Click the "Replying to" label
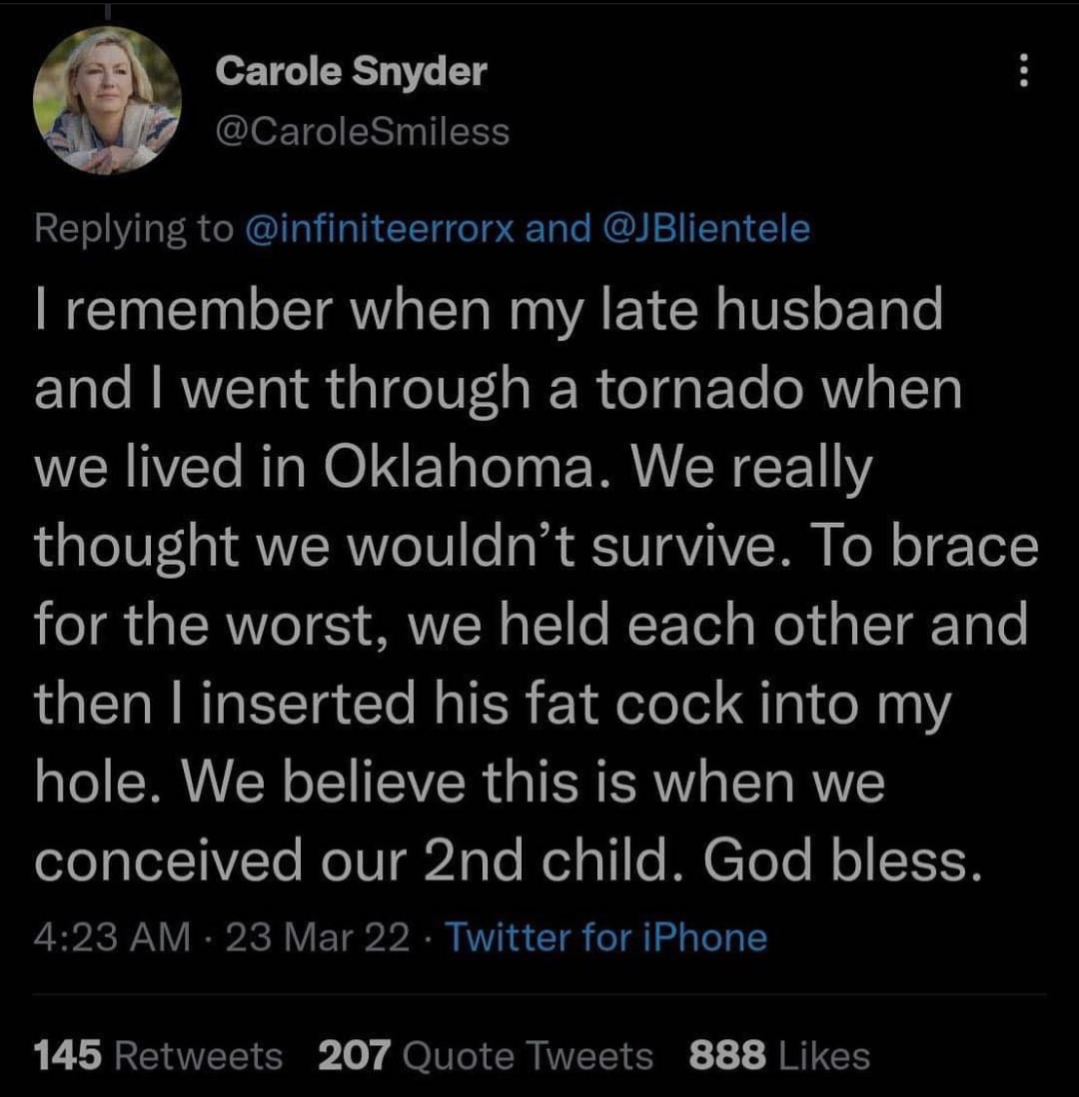This screenshot has width=1079, height=1097. pyautogui.click(x=132, y=230)
